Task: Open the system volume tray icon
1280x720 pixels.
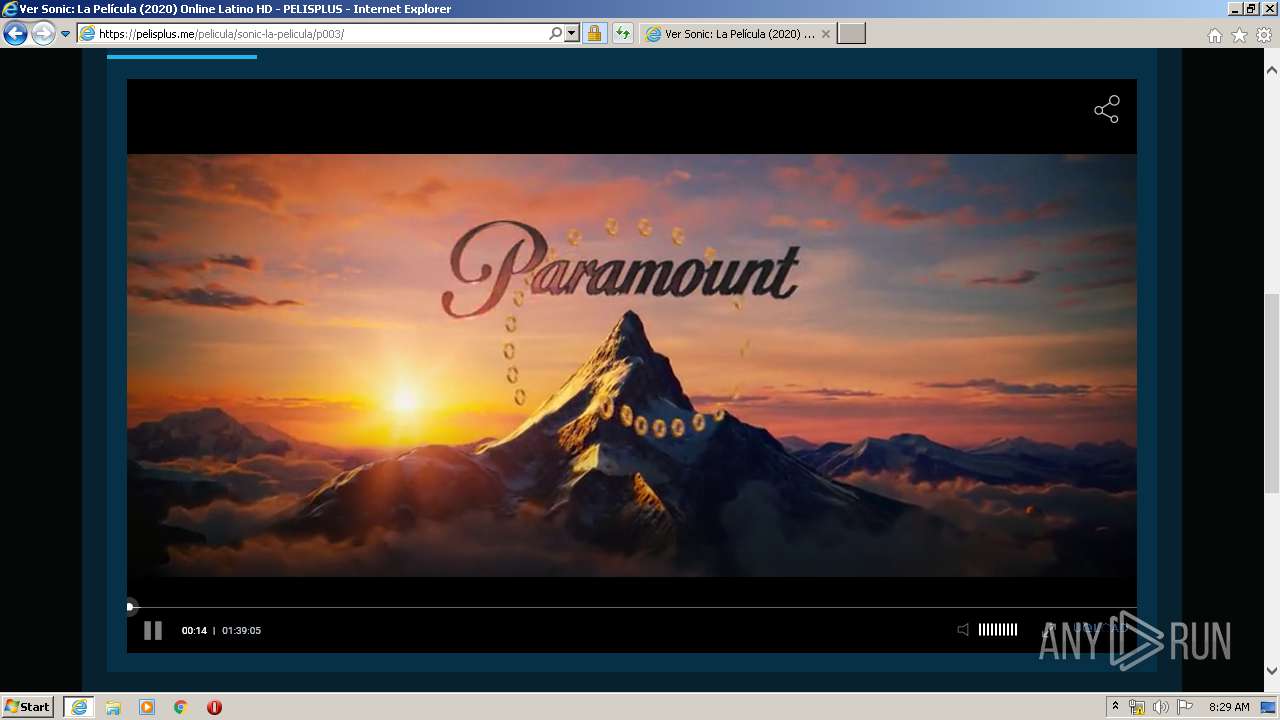Action: click(1161, 707)
